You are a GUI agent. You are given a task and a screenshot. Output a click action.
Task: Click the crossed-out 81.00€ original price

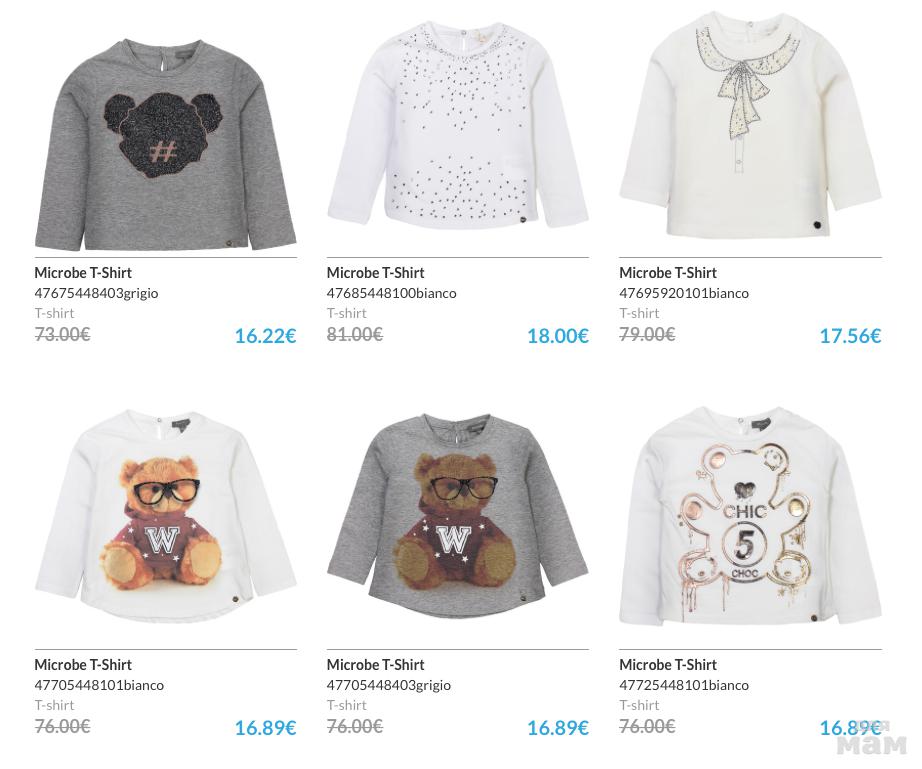354,334
